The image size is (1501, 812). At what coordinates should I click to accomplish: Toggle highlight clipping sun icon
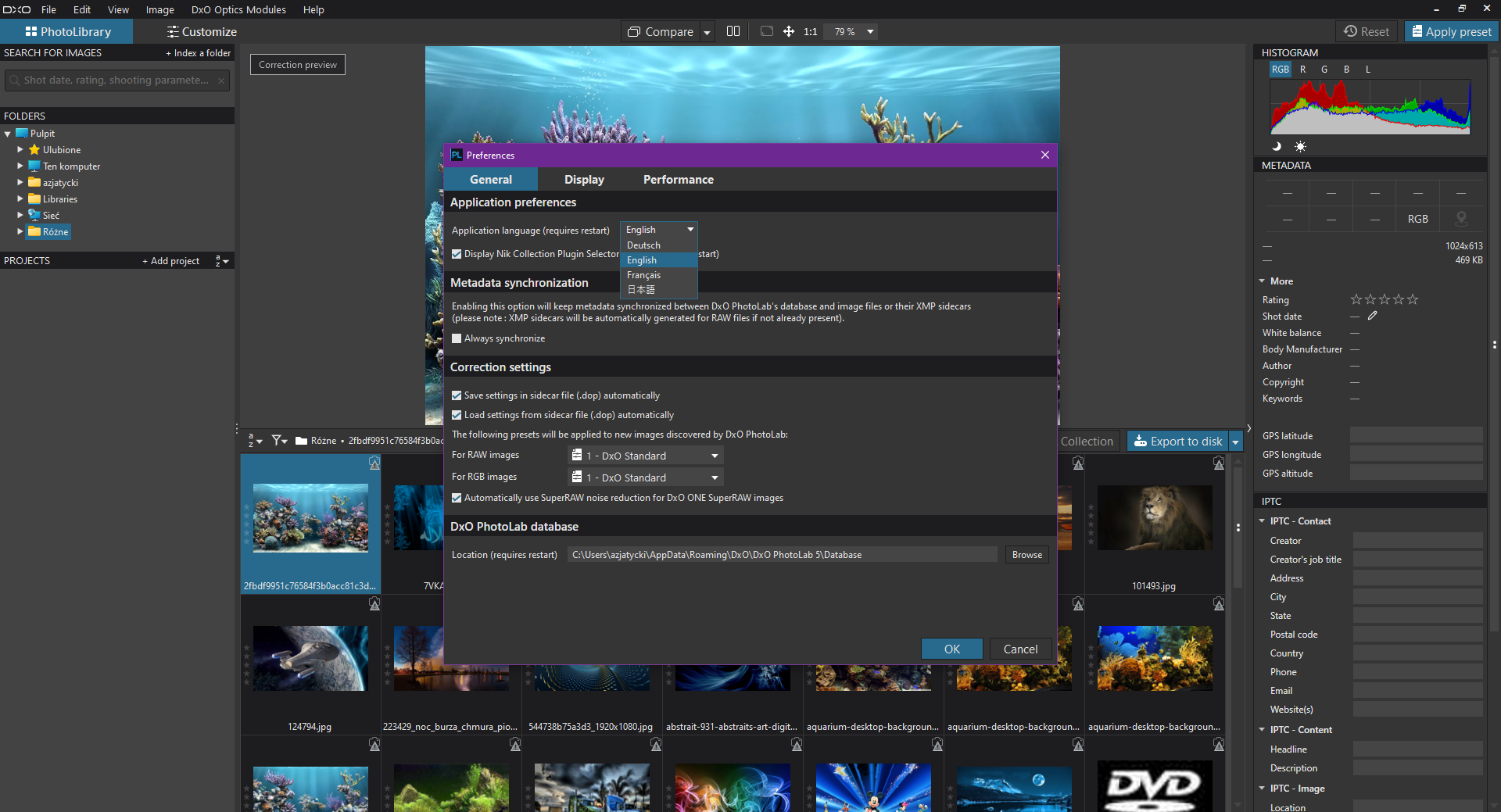point(1300,146)
